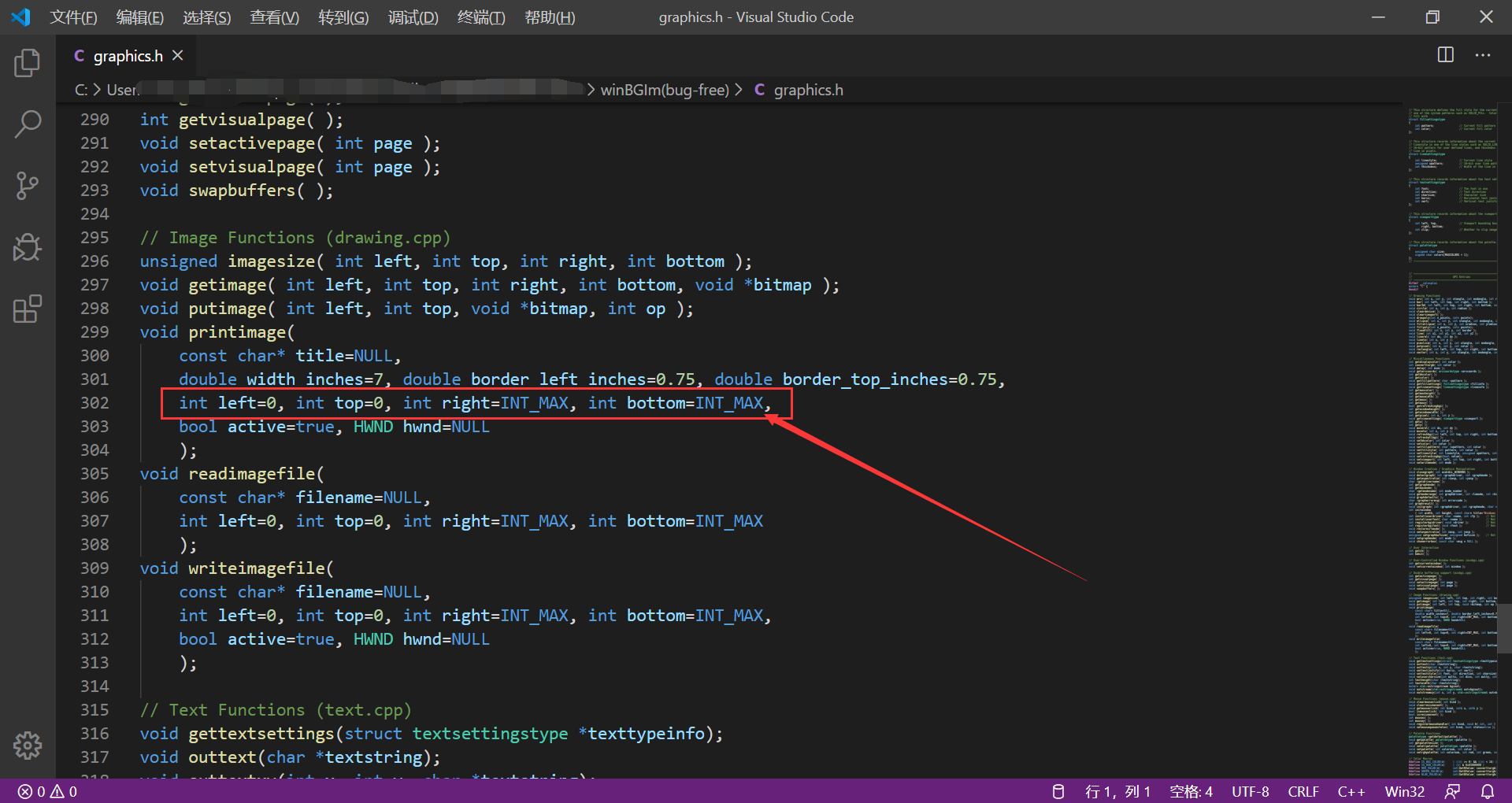Open the Search view
1512x803 pixels.
28,124
